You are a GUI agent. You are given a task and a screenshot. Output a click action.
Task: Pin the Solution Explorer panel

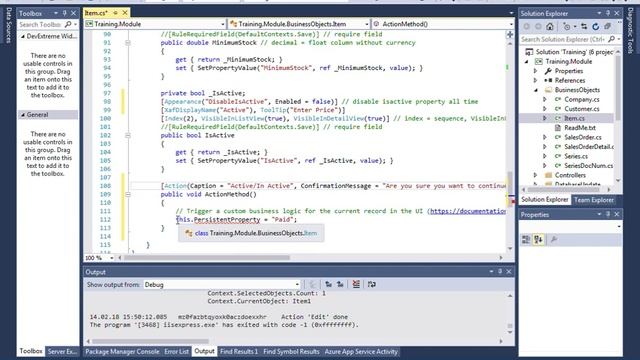[x=608, y=13]
